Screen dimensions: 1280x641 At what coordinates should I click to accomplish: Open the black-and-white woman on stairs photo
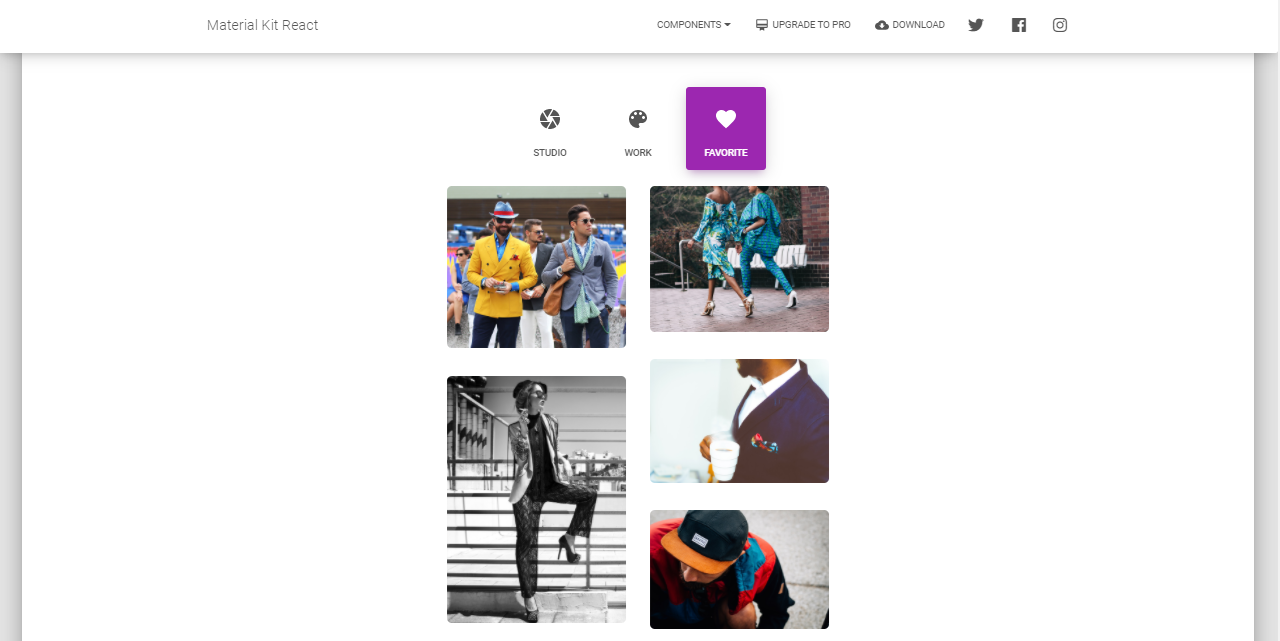coord(536,499)
